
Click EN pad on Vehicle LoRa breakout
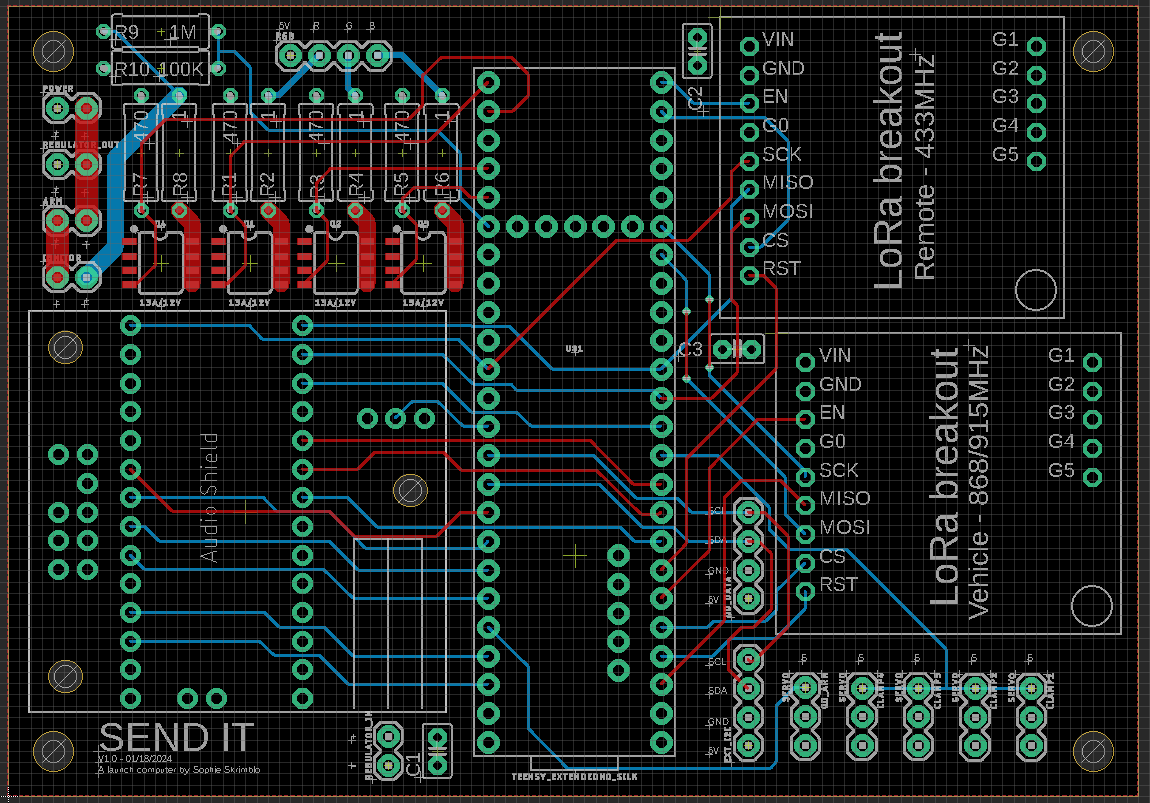coord(805,419)
